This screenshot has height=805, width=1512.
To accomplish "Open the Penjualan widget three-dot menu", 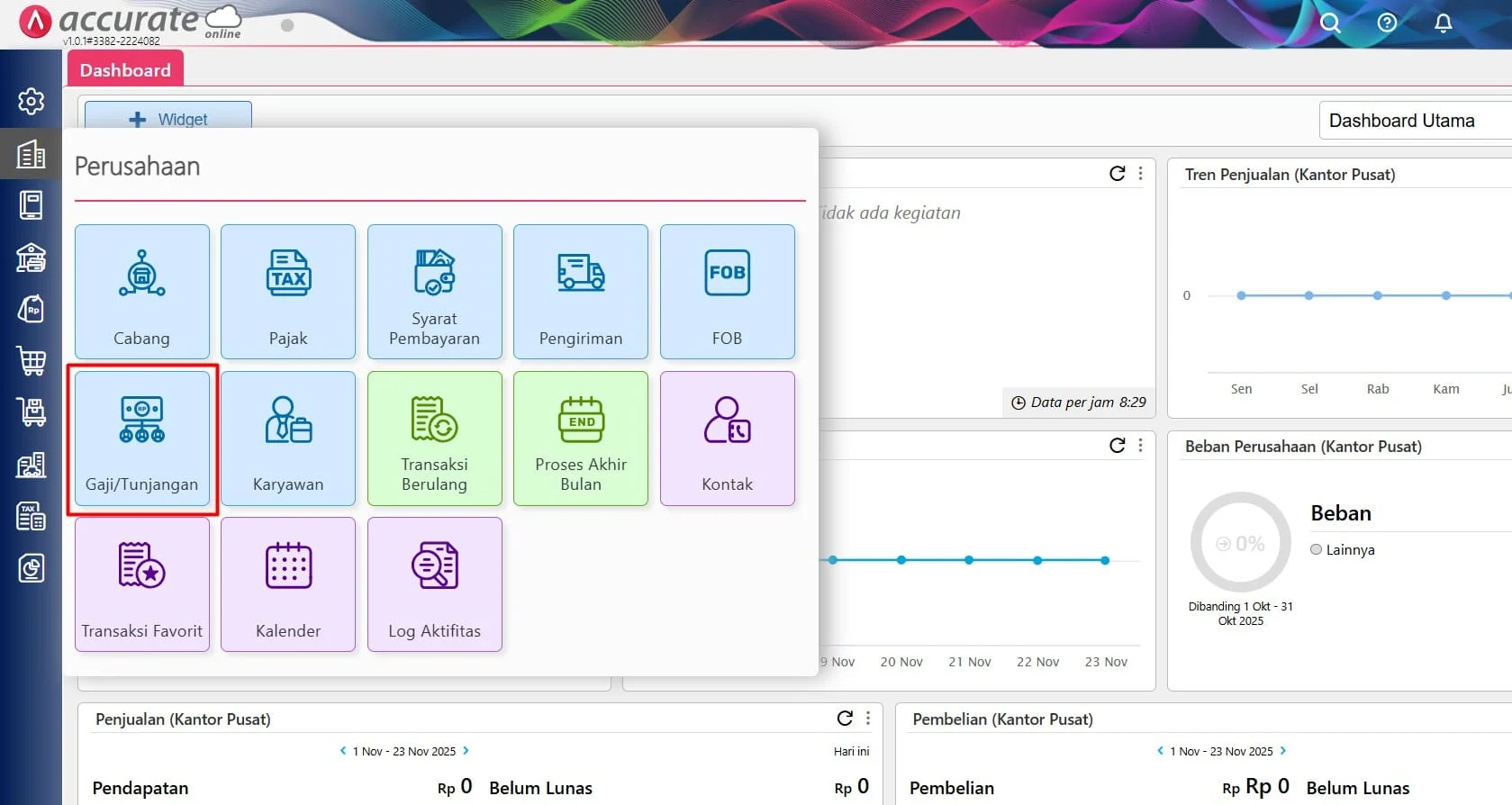I will coord(868,719).
